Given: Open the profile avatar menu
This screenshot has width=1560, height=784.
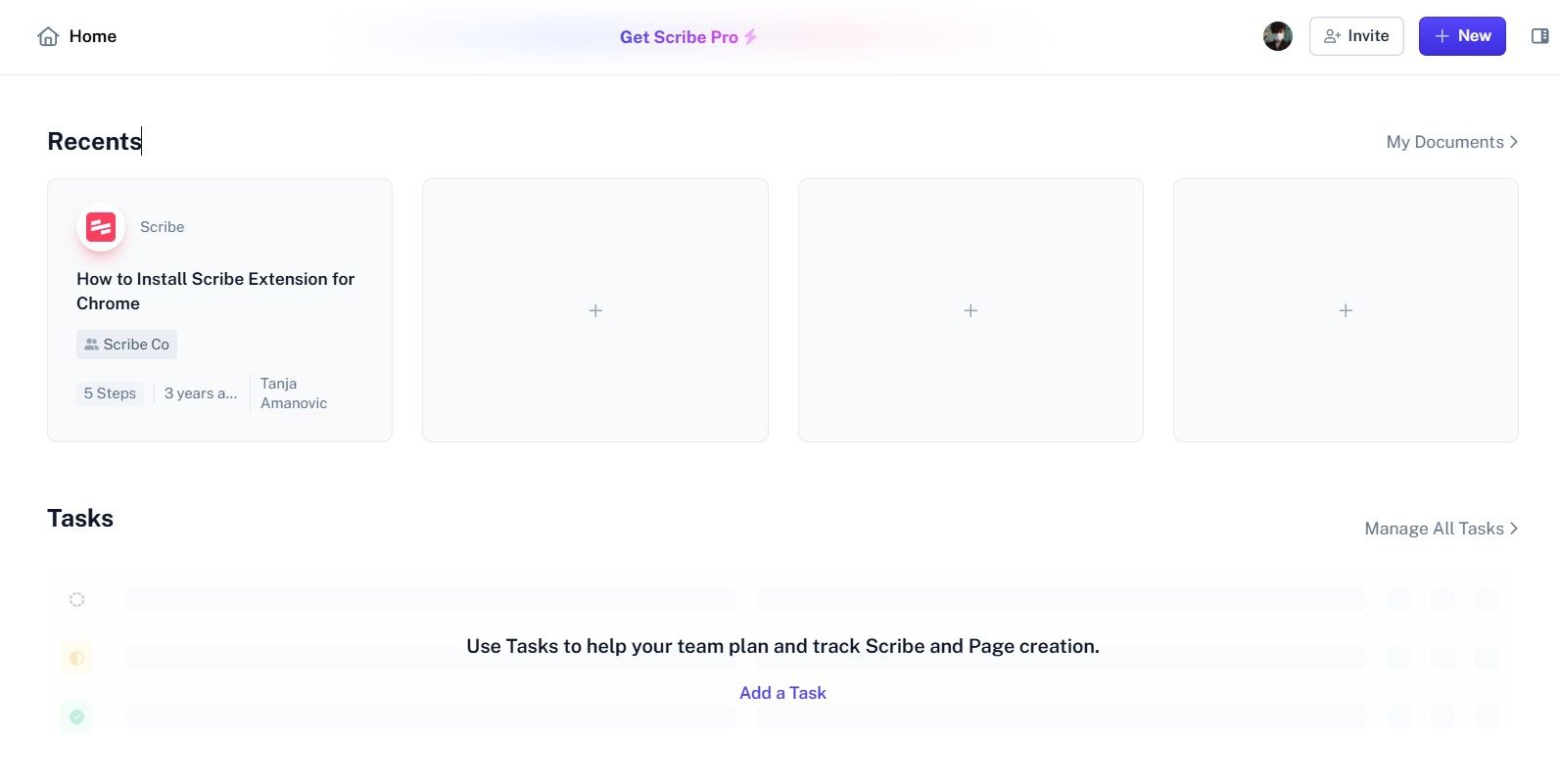Looking at the screenshot, I should tap(1277, 35).
